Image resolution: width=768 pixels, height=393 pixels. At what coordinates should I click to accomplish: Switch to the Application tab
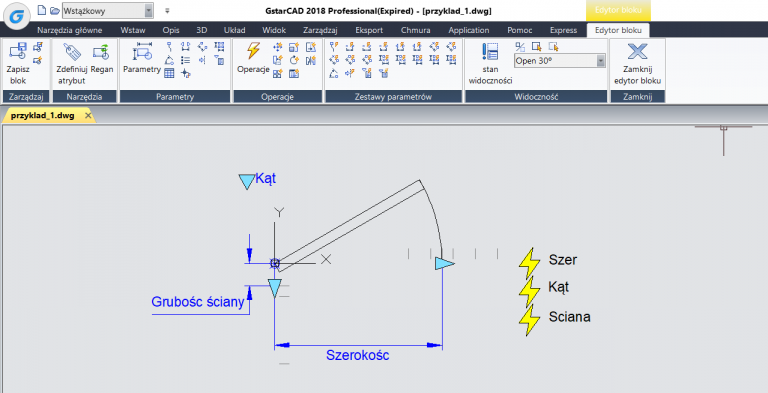pos(469,30)
